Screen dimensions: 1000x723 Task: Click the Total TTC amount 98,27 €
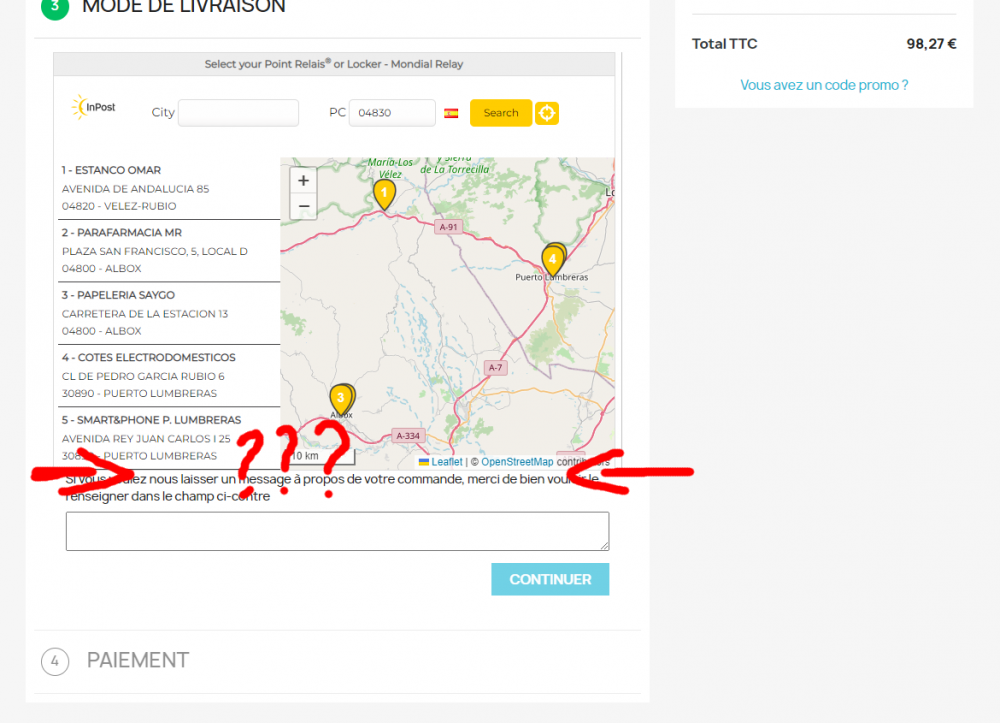click(931, 44)
